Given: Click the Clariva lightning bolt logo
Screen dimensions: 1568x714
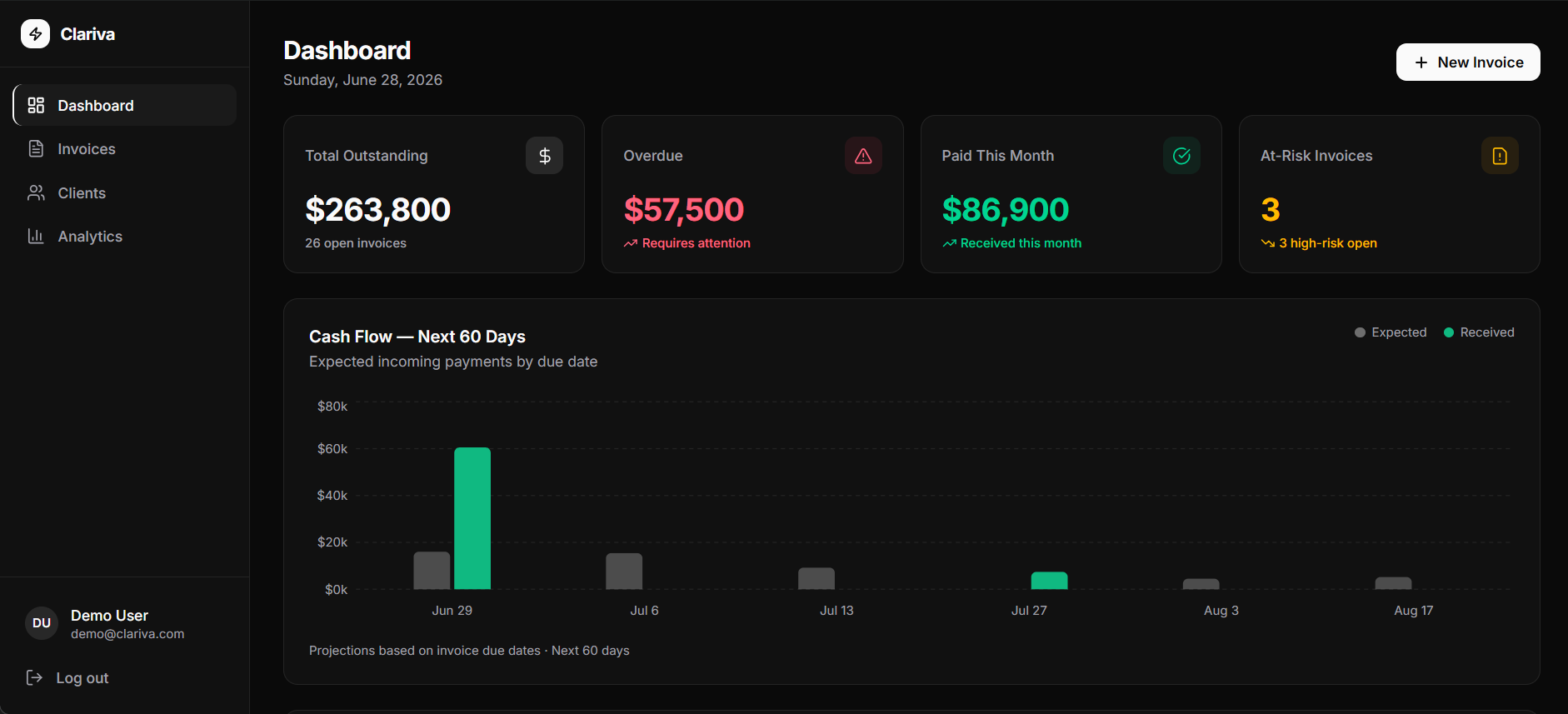Looking at the screenshot, I should 35,34.
